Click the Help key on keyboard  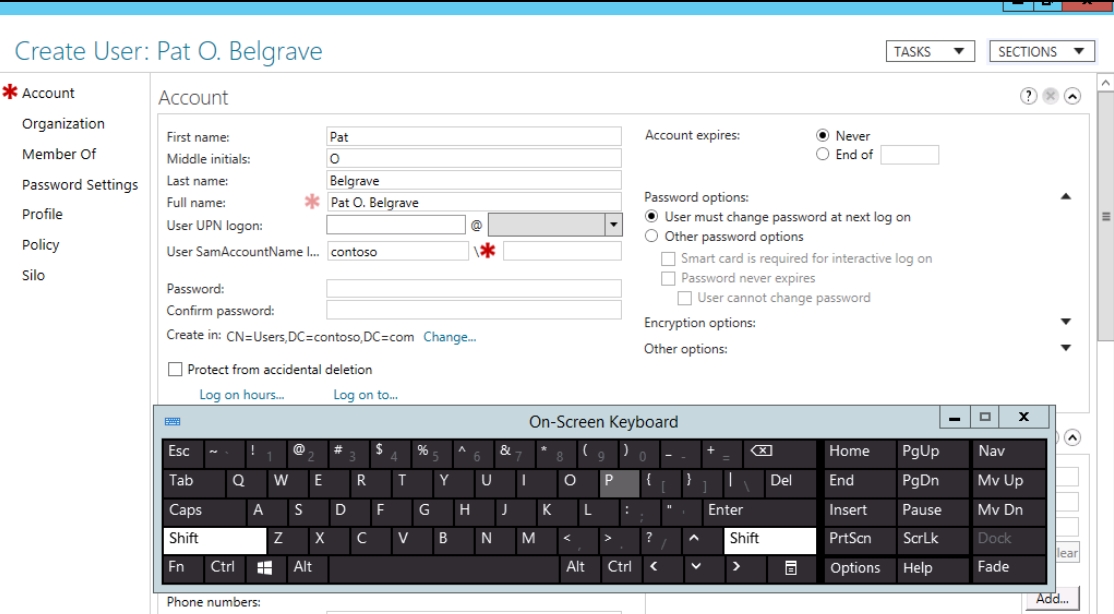coord(933,567)
